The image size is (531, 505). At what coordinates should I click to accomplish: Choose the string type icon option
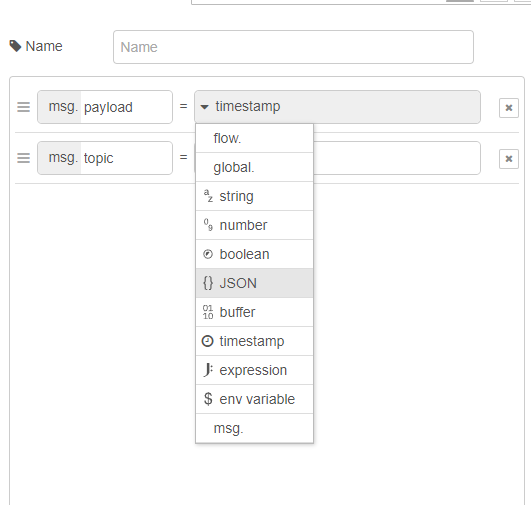tap(254, 196)
